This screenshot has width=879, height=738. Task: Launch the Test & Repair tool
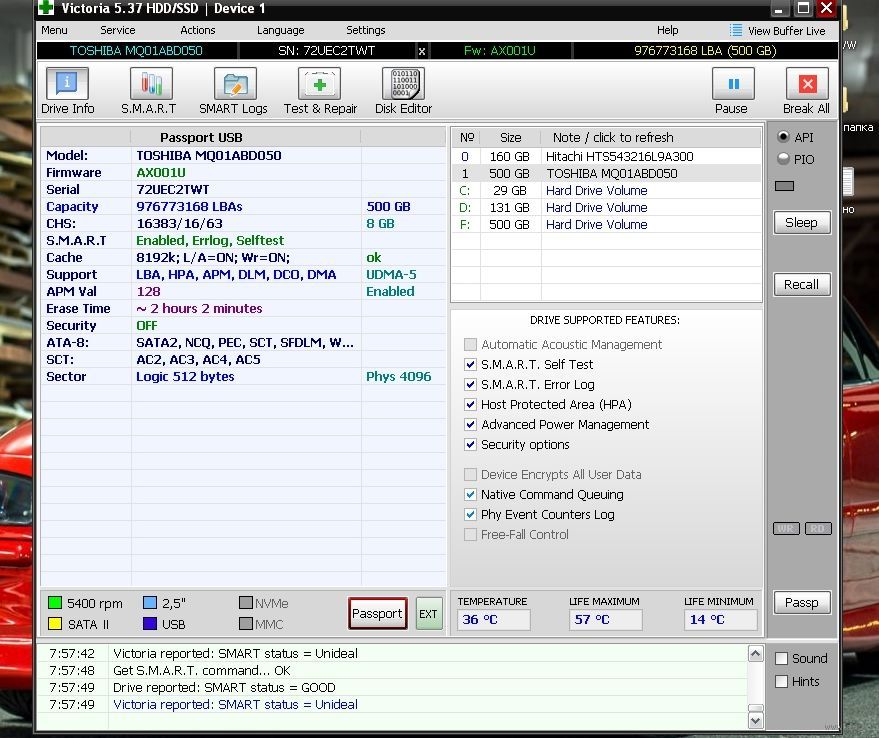pos(320,91)
